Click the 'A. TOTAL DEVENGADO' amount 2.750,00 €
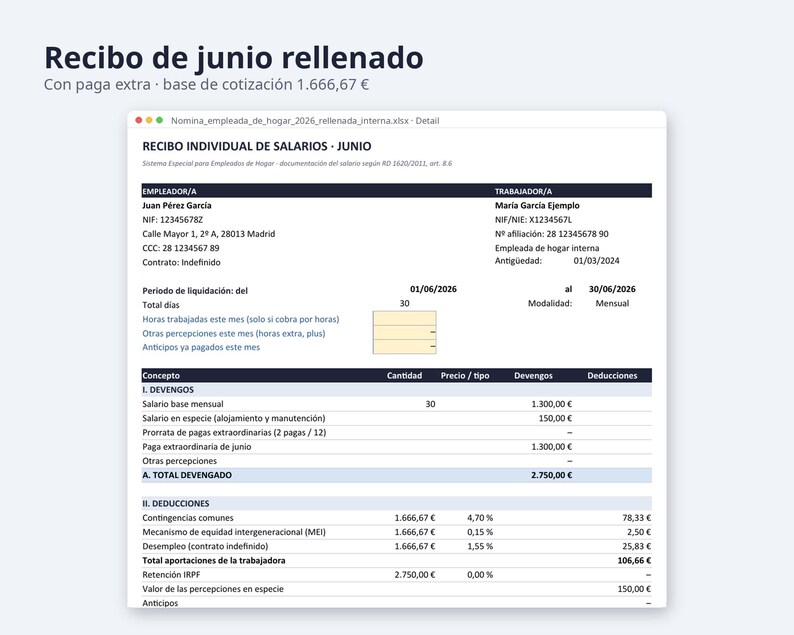This screenshot has height=635, width=794. tap(551, 475)
